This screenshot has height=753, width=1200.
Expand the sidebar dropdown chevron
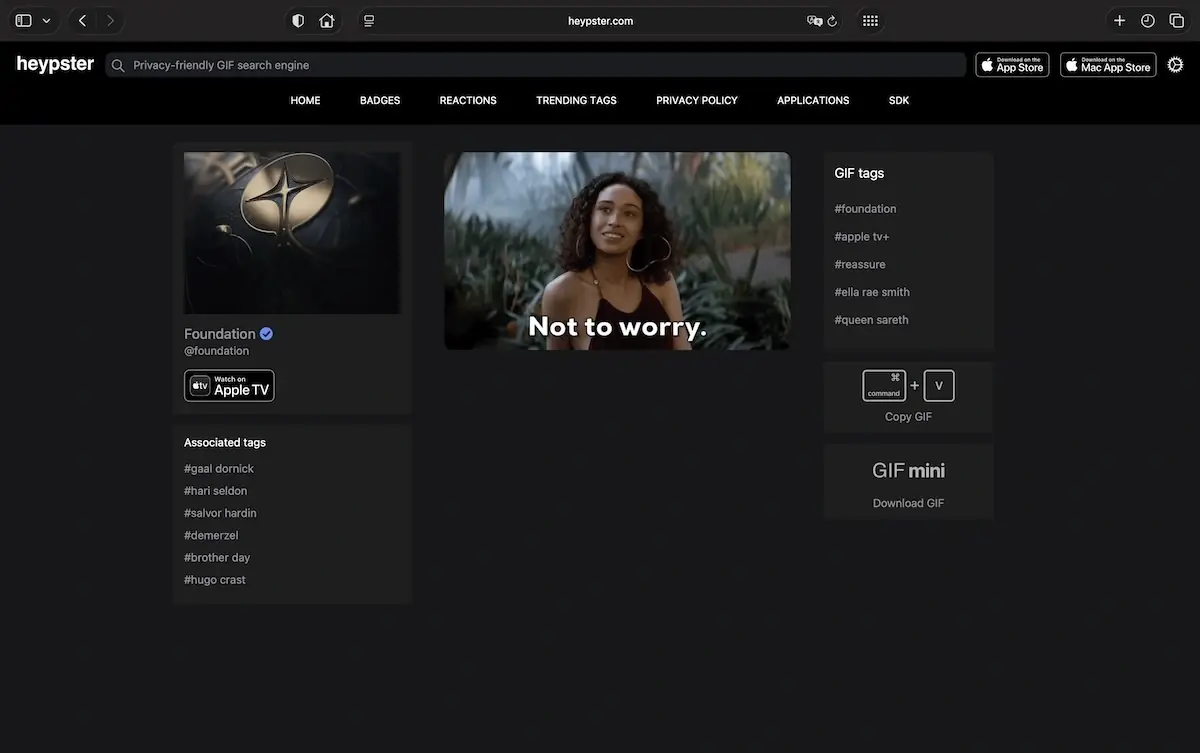pos(47,19)
